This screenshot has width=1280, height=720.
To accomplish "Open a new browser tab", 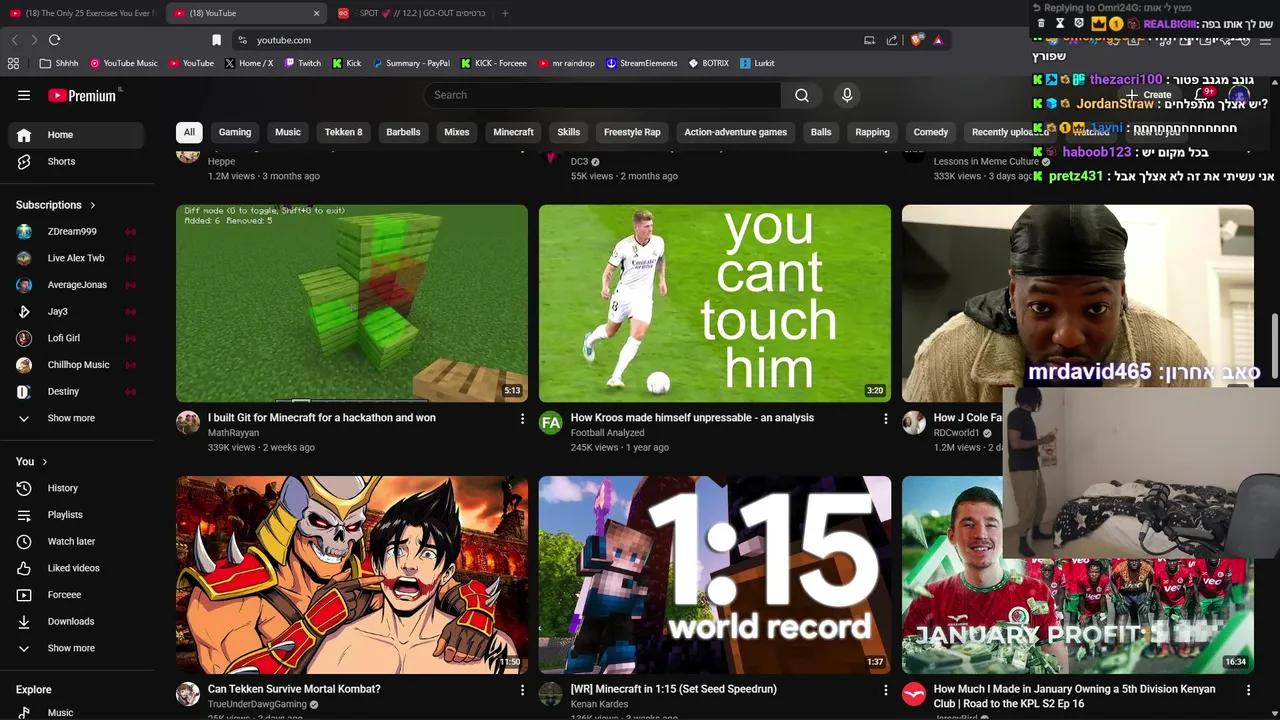I will coord(504,13).
